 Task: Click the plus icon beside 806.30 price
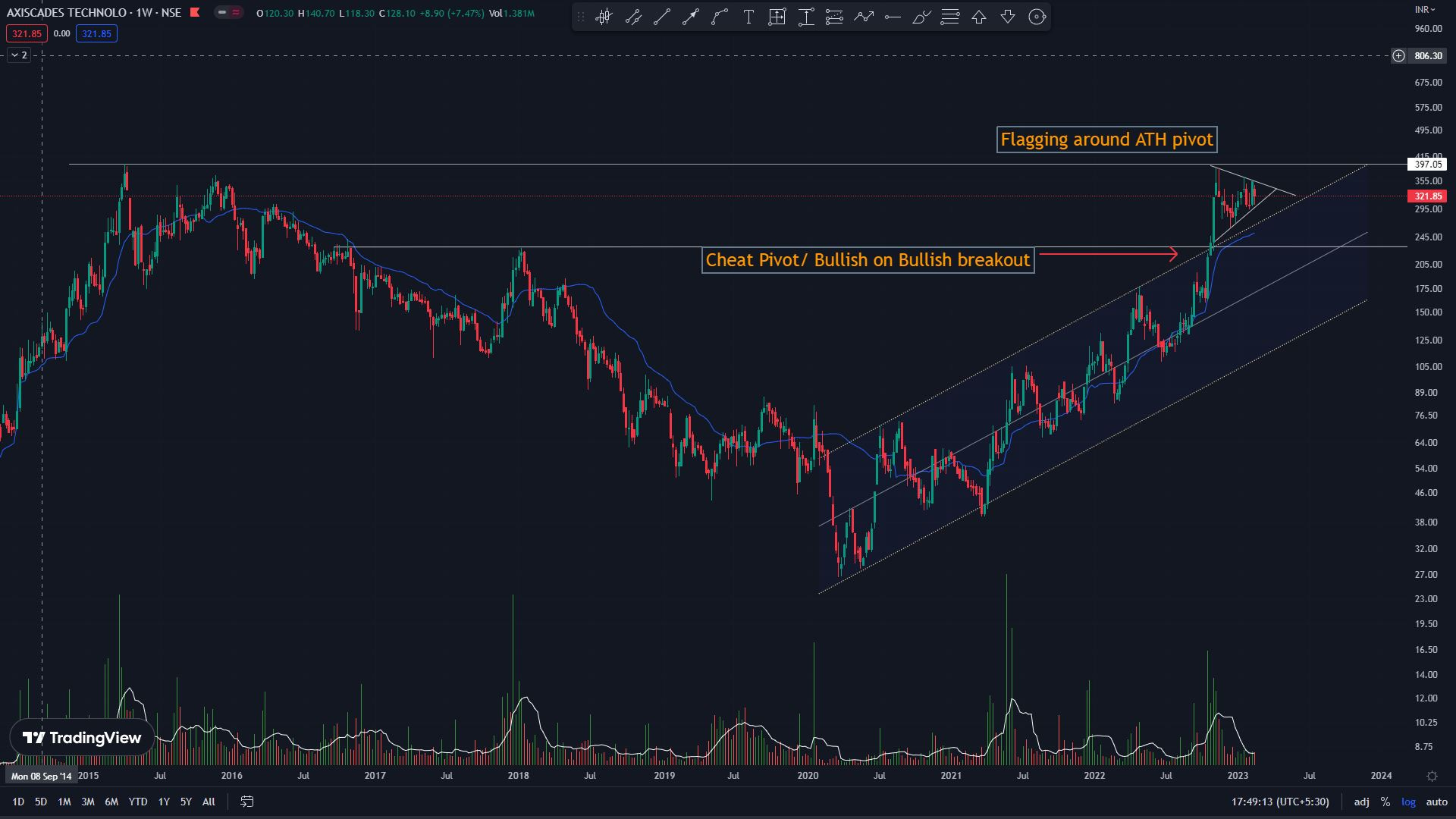pos(1398,55)
